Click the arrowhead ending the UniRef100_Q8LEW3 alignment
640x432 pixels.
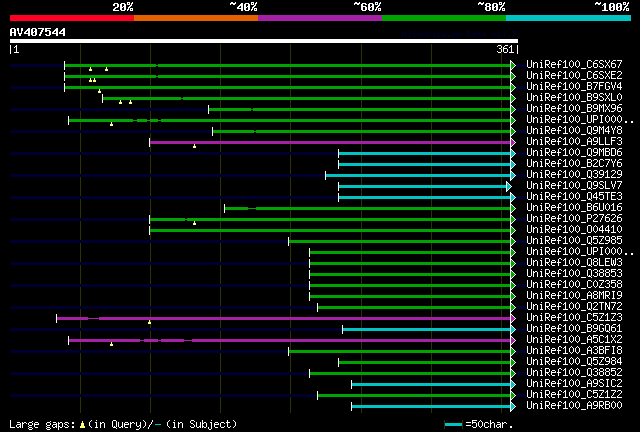[513, 263]
